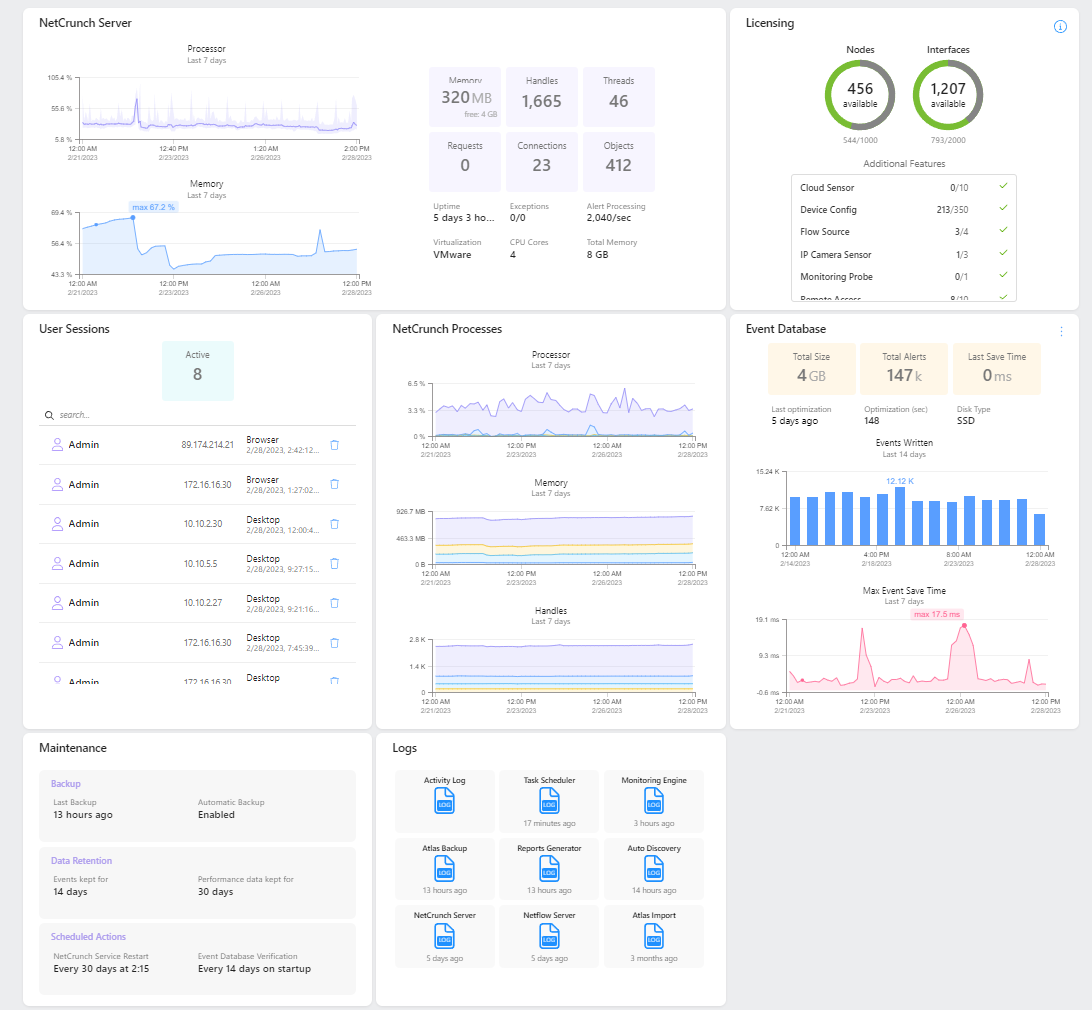The image size is (1092, 1011).
Task: Open the Scheduled Actions section
Action: tap(198, 959)
